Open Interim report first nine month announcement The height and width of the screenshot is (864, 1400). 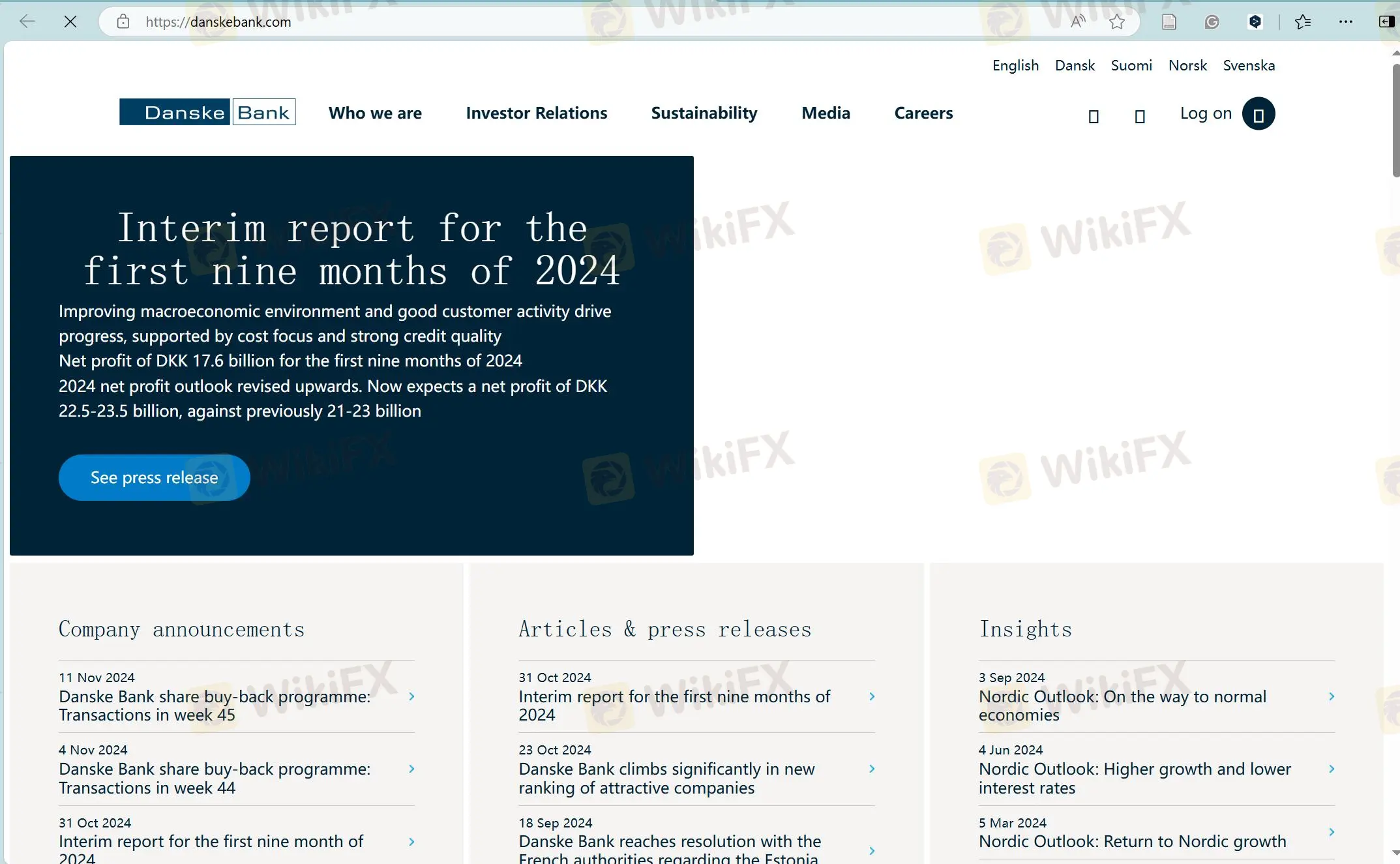click(211, 848)
